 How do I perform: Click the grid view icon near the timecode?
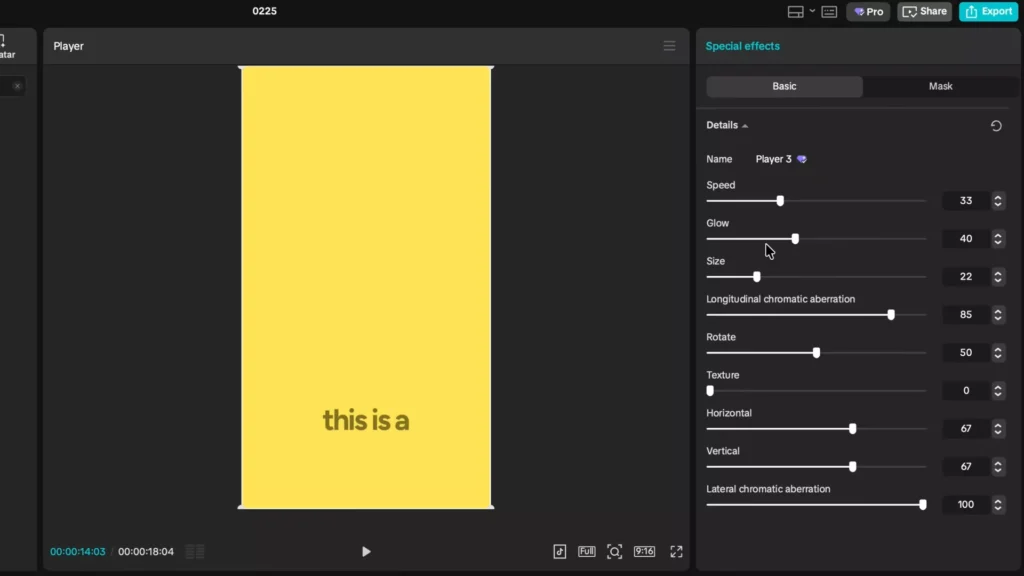pos(194,551)
